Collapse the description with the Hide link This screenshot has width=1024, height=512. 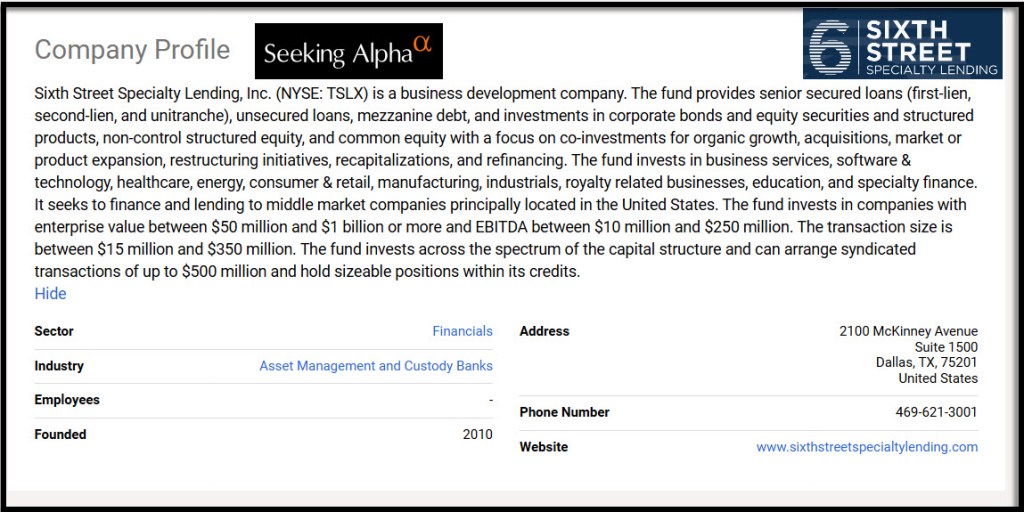coord(50,293)
